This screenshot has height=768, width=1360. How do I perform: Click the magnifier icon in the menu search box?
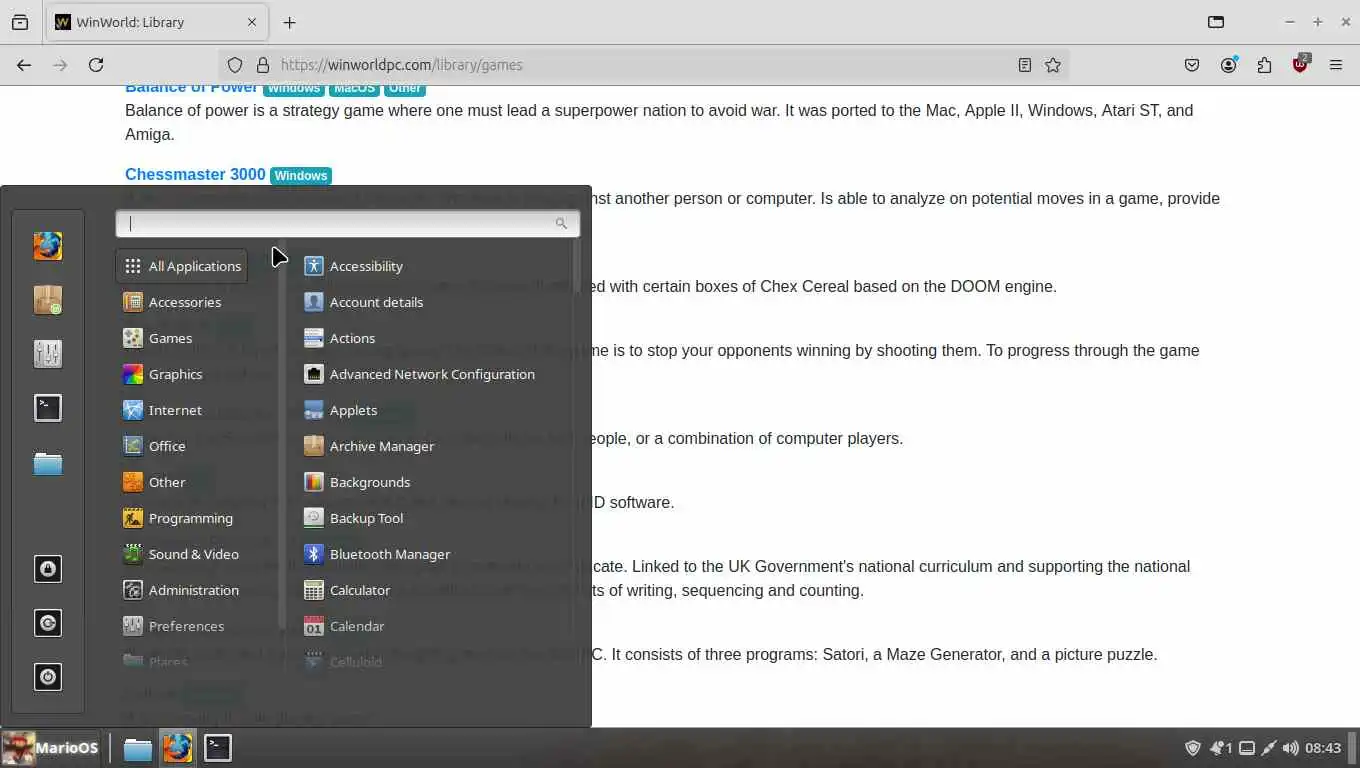pyautogui.click(x=561, y=223)
